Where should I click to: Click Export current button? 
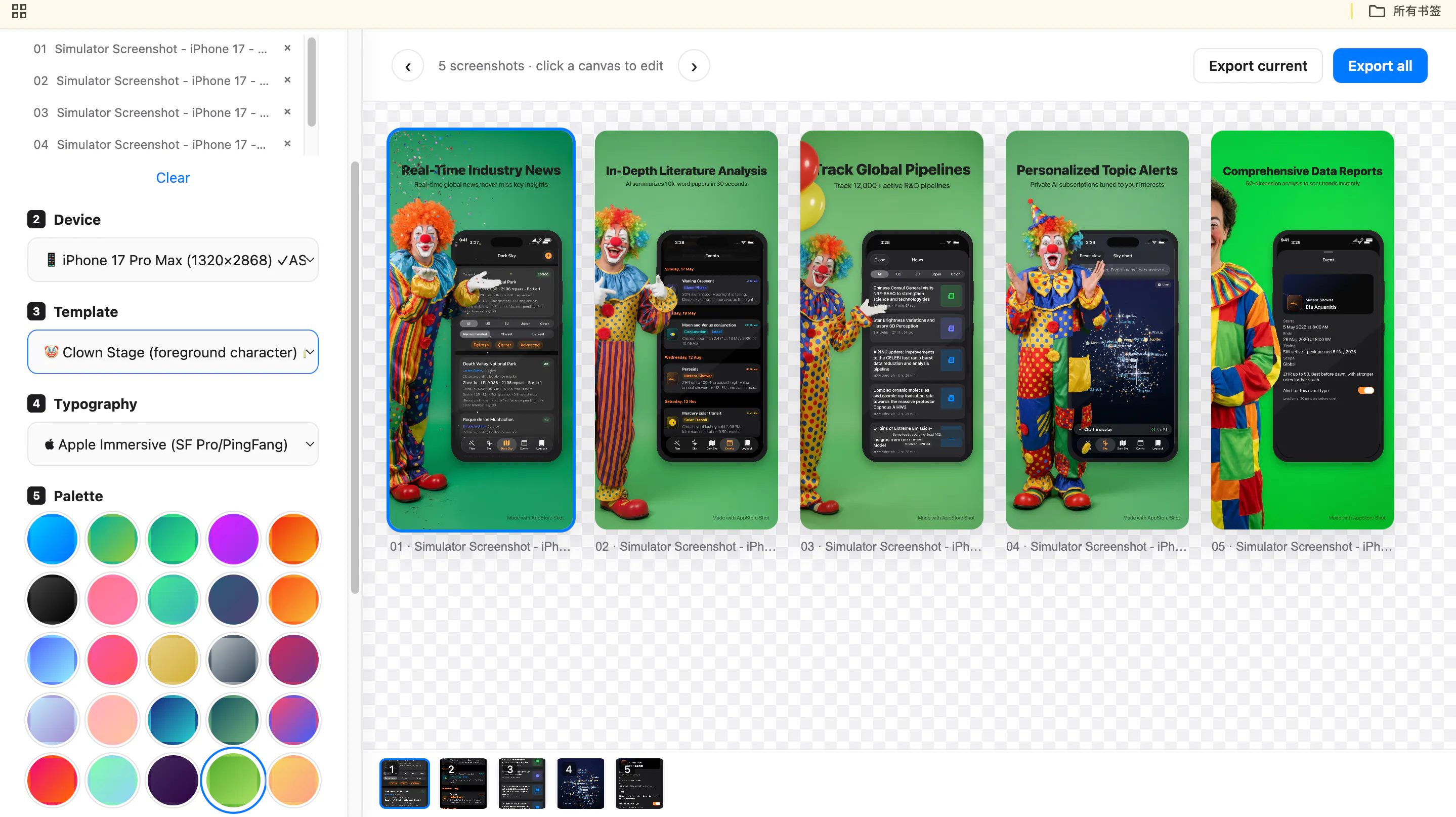click(x=1258, y=66)
